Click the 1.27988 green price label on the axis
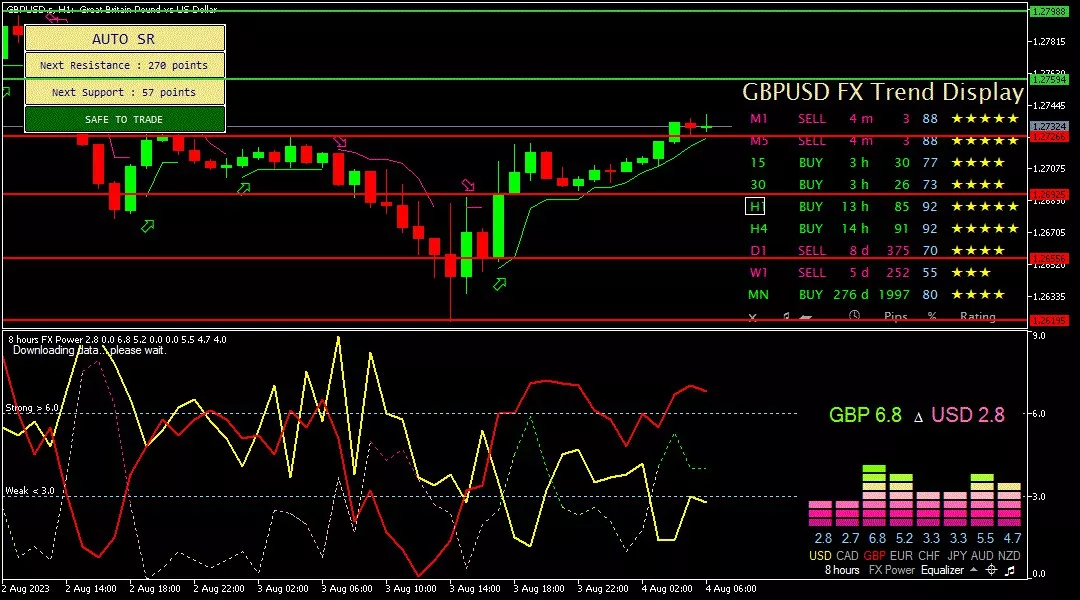1080x600 pixels. point(1048,11)
